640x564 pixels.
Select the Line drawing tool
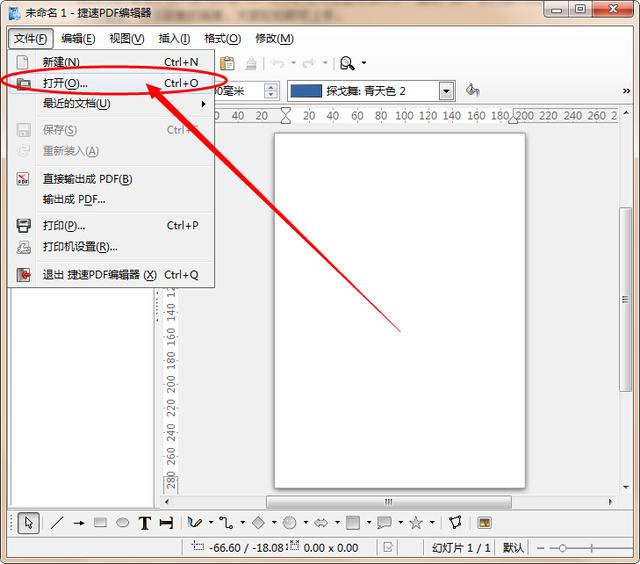click(57, 523)
